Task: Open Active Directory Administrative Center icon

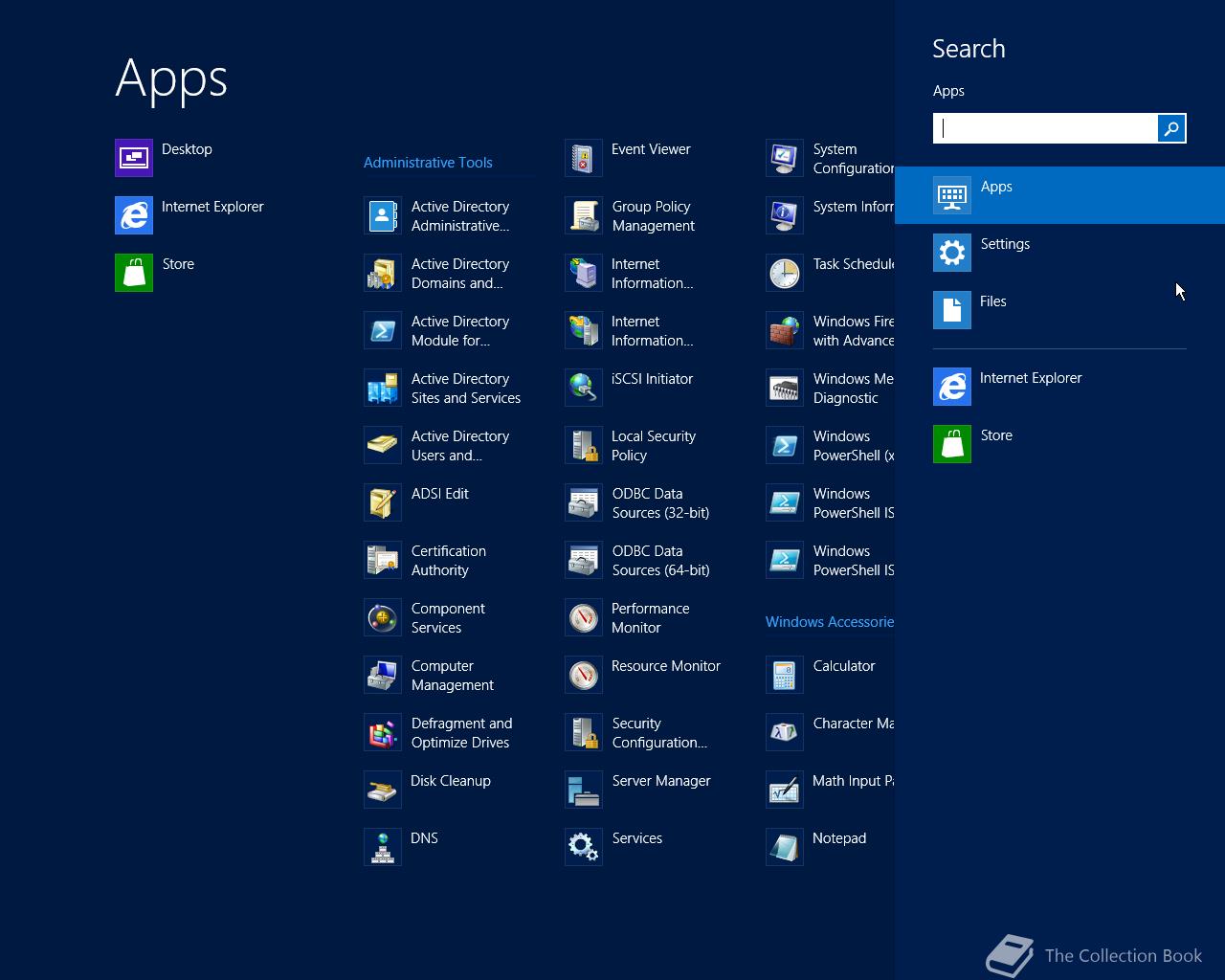Action: (x=383, y=215)
